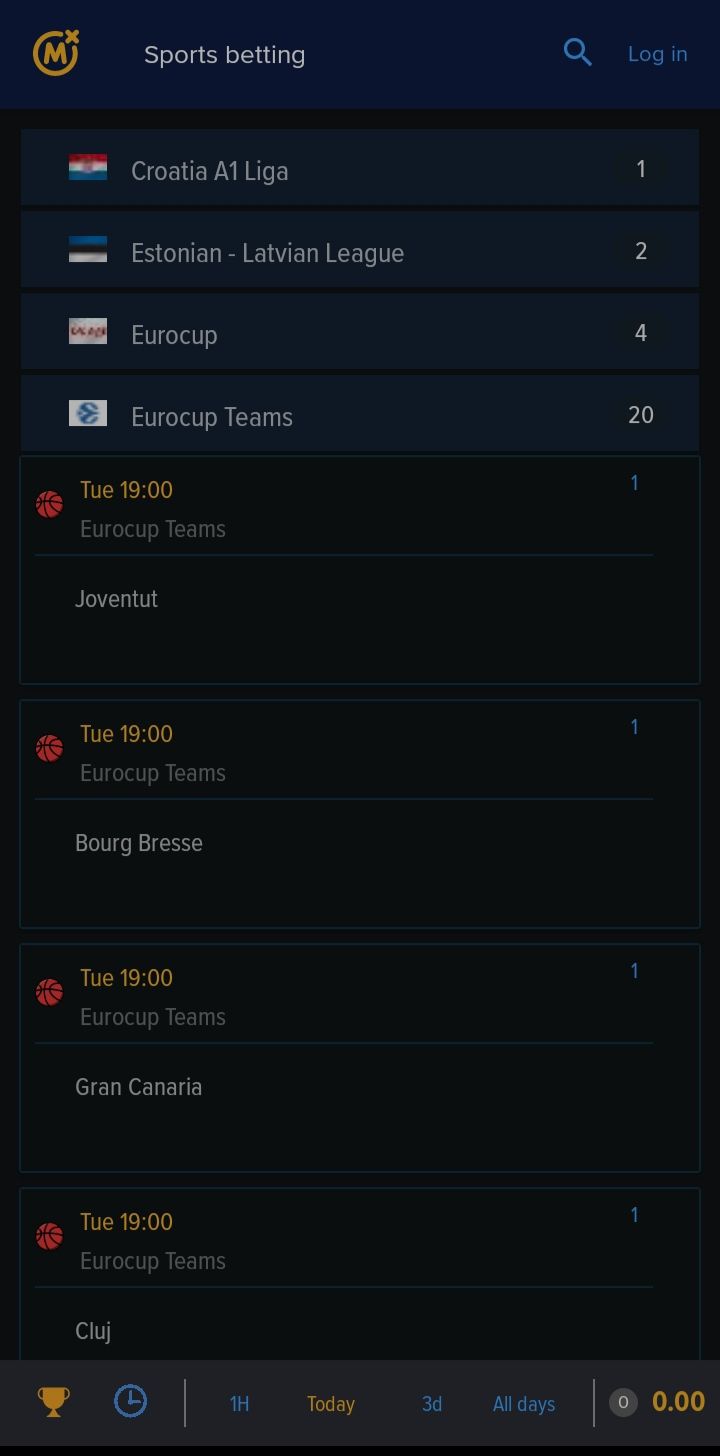Show events for All days
This screenshot has height=1456, width=720.
coord(523,1404)
